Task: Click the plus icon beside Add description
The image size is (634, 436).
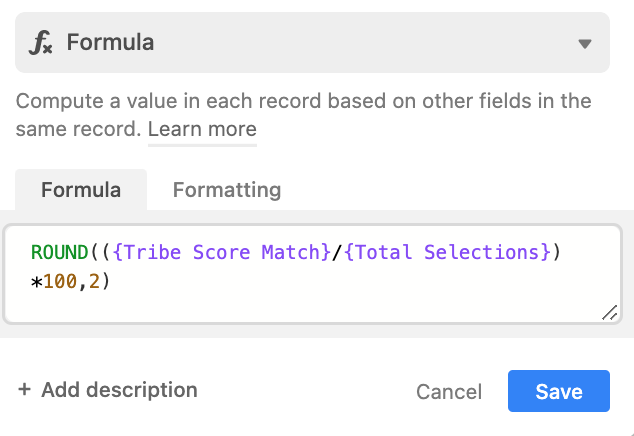Action: 24,389
